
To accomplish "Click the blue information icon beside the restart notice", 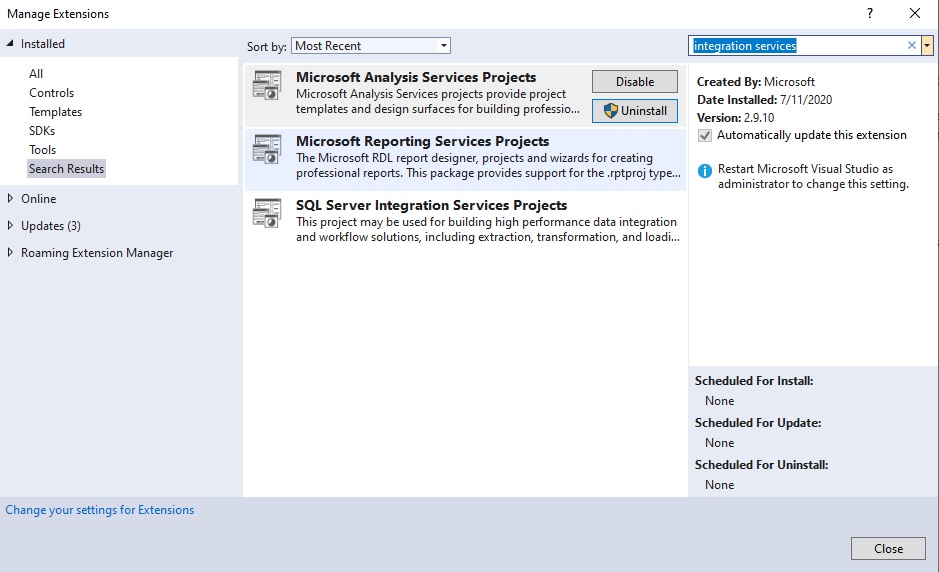I will point(705,171).
